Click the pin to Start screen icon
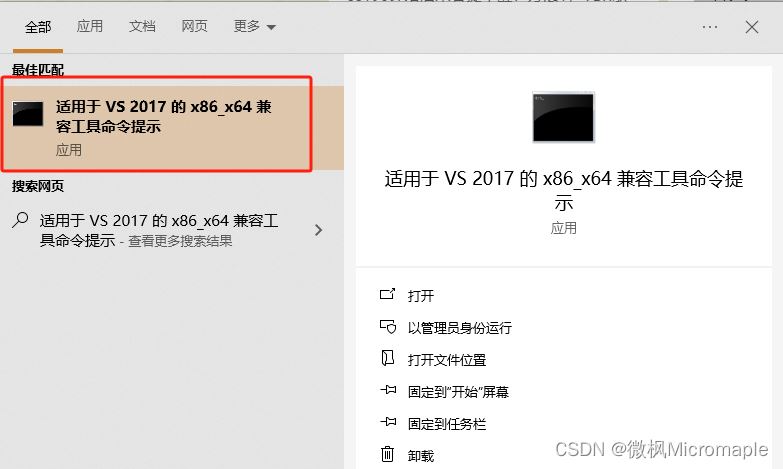 pos(388,390)
